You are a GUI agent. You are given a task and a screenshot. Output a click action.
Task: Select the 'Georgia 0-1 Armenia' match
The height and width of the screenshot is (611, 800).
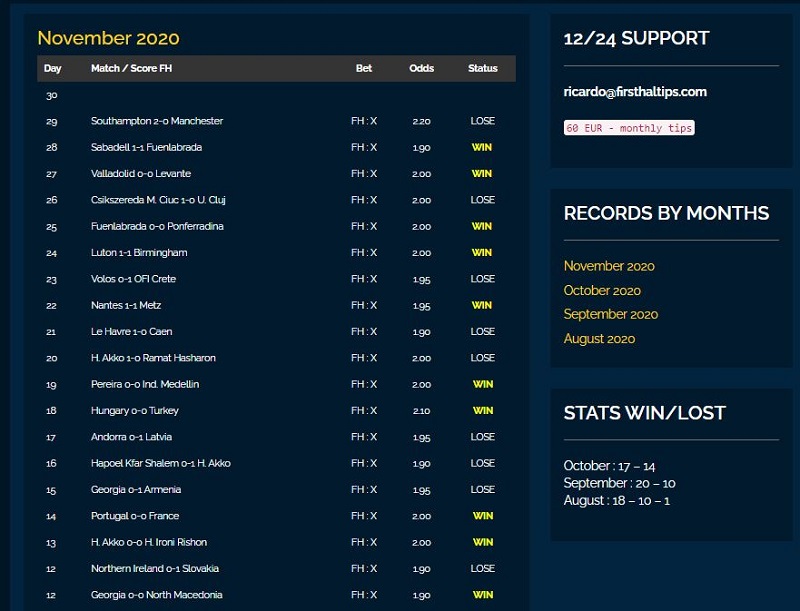(136, 490)
